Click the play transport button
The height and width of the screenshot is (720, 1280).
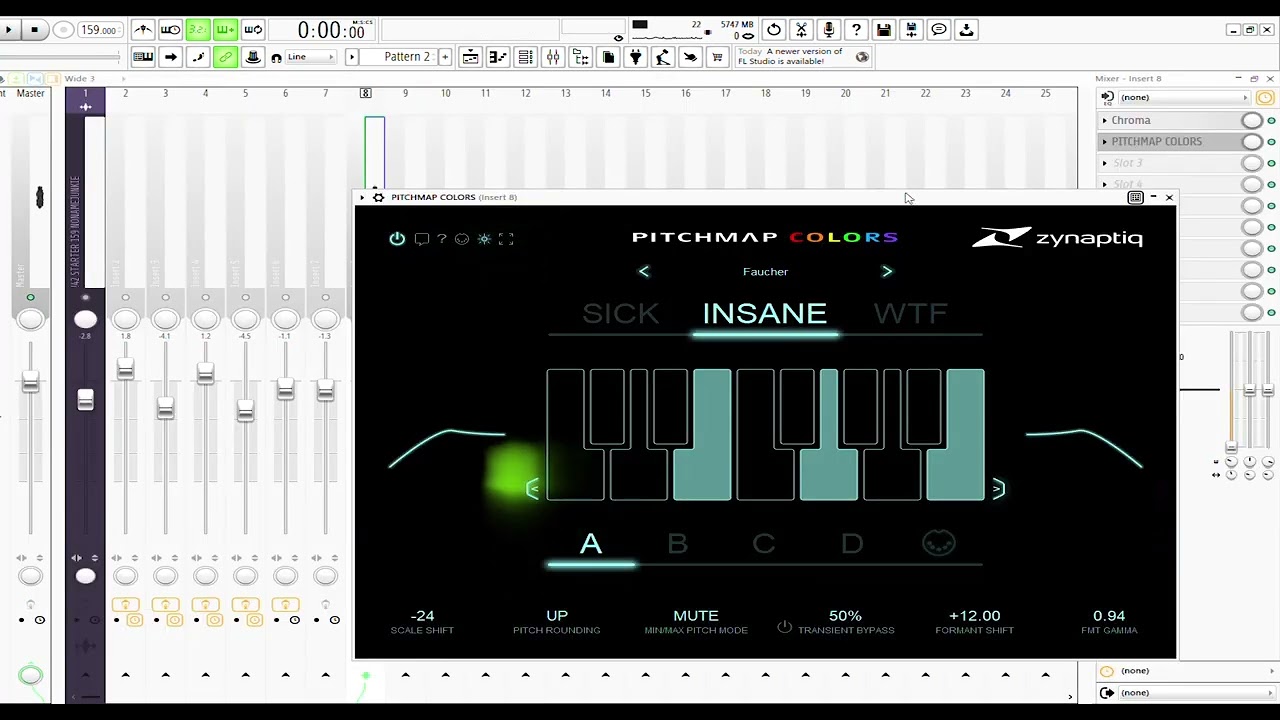pyautogui.click(x=9, y=30)
